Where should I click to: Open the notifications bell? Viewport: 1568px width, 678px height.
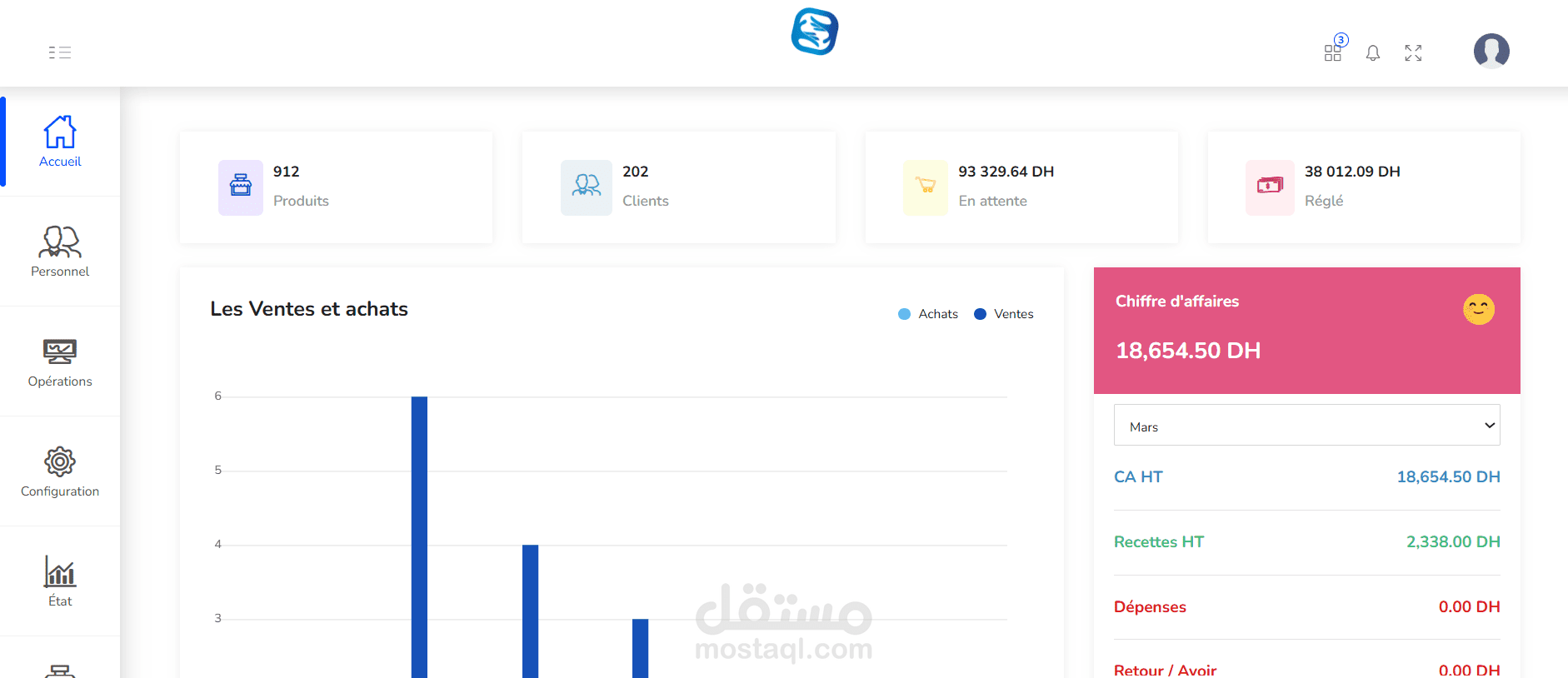(1373, 53)
